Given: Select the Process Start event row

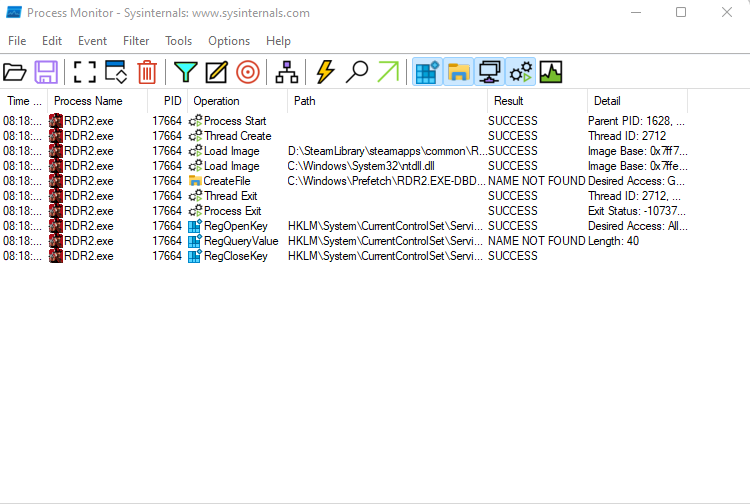Looking at the screenshot, I should pos(344,121).
